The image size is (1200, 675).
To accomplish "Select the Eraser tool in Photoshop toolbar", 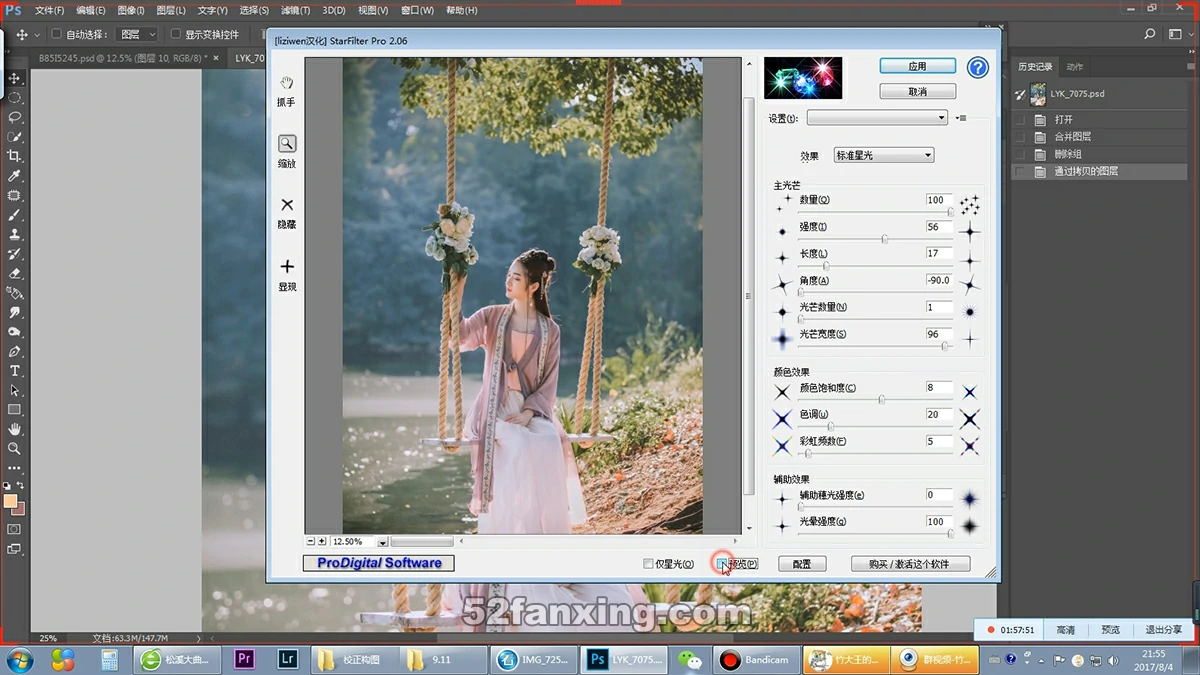I will click(14, 273).
